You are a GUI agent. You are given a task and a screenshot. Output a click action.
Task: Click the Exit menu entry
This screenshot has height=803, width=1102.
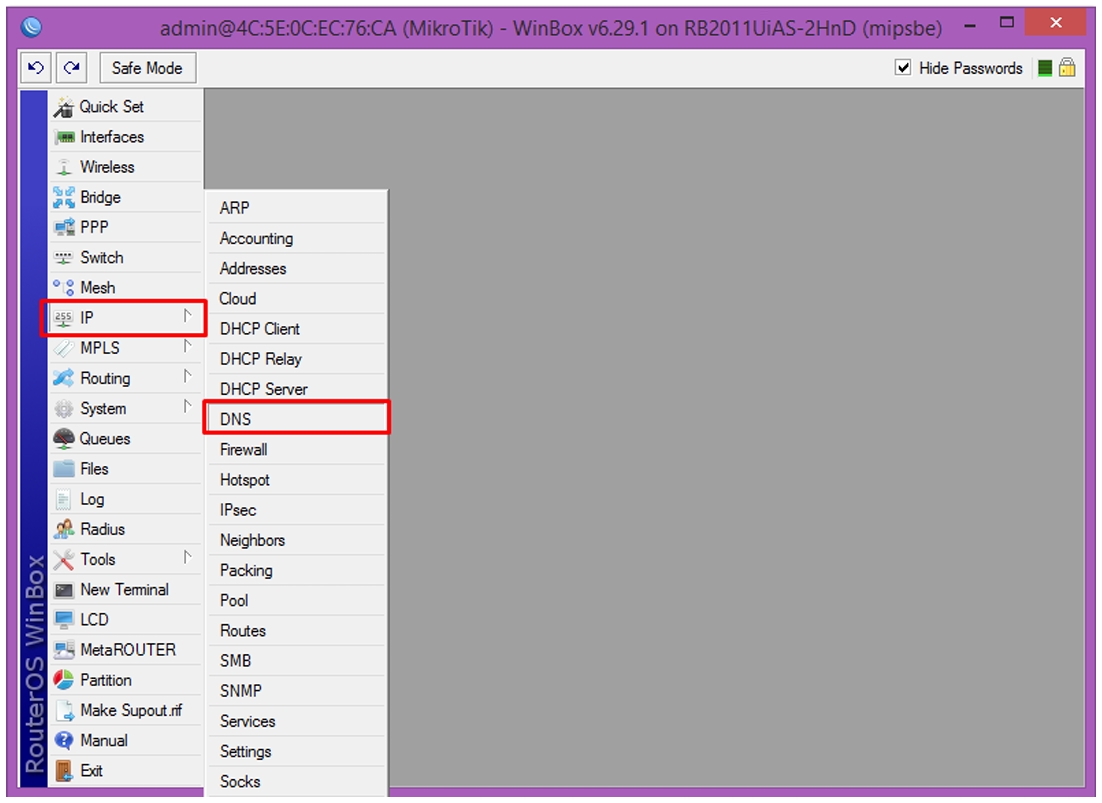click(x=127, y=771)
